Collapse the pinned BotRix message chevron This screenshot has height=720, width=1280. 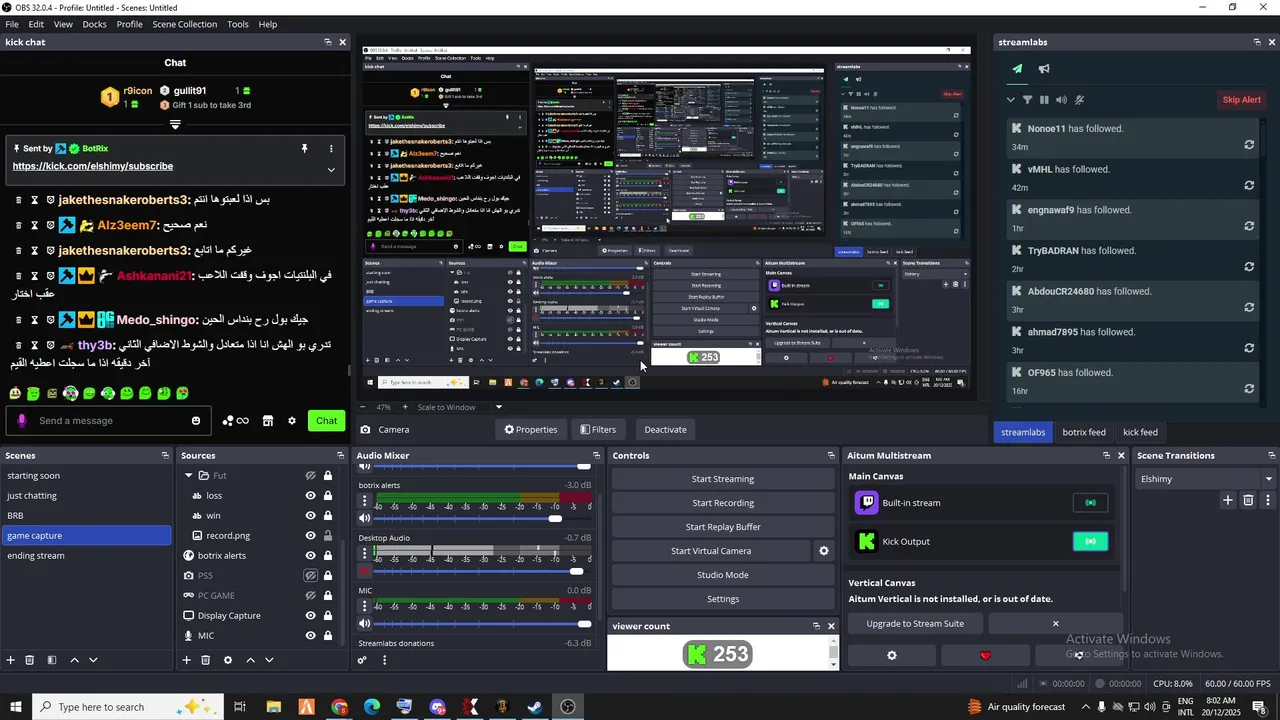331,170
